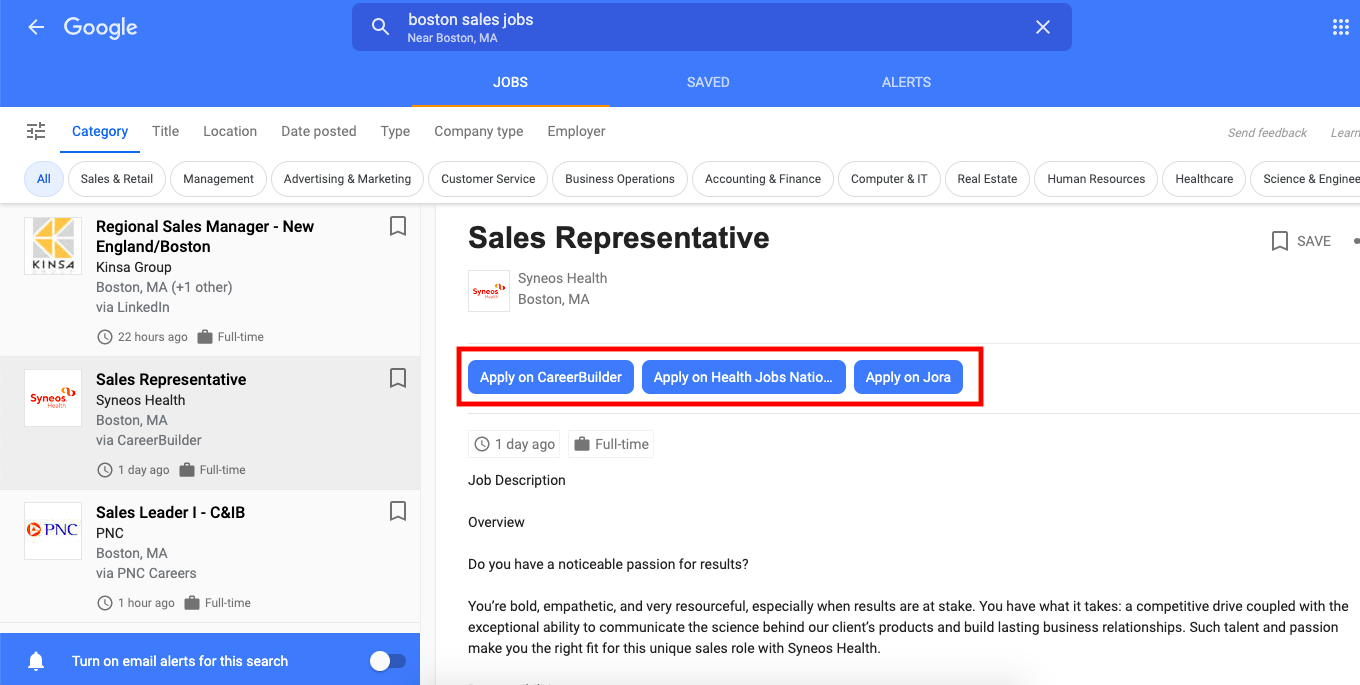This screenshot has height=685, width=1360.
Task: Click the Send feedback link
Action: tap(1267, 133)
